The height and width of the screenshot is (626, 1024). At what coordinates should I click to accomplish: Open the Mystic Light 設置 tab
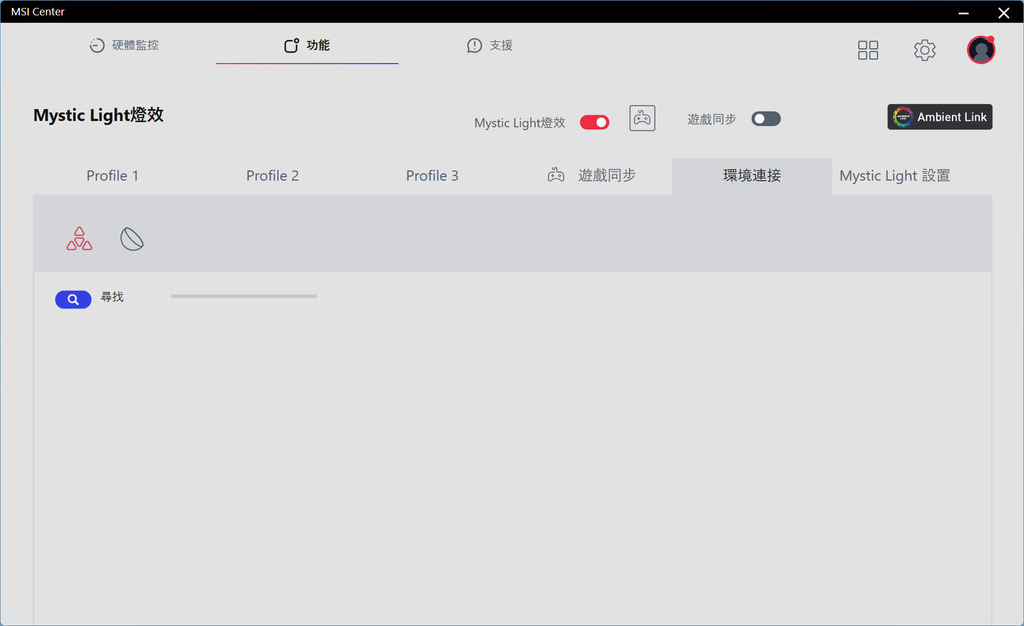pyautogui.click(x=895, y=176)
